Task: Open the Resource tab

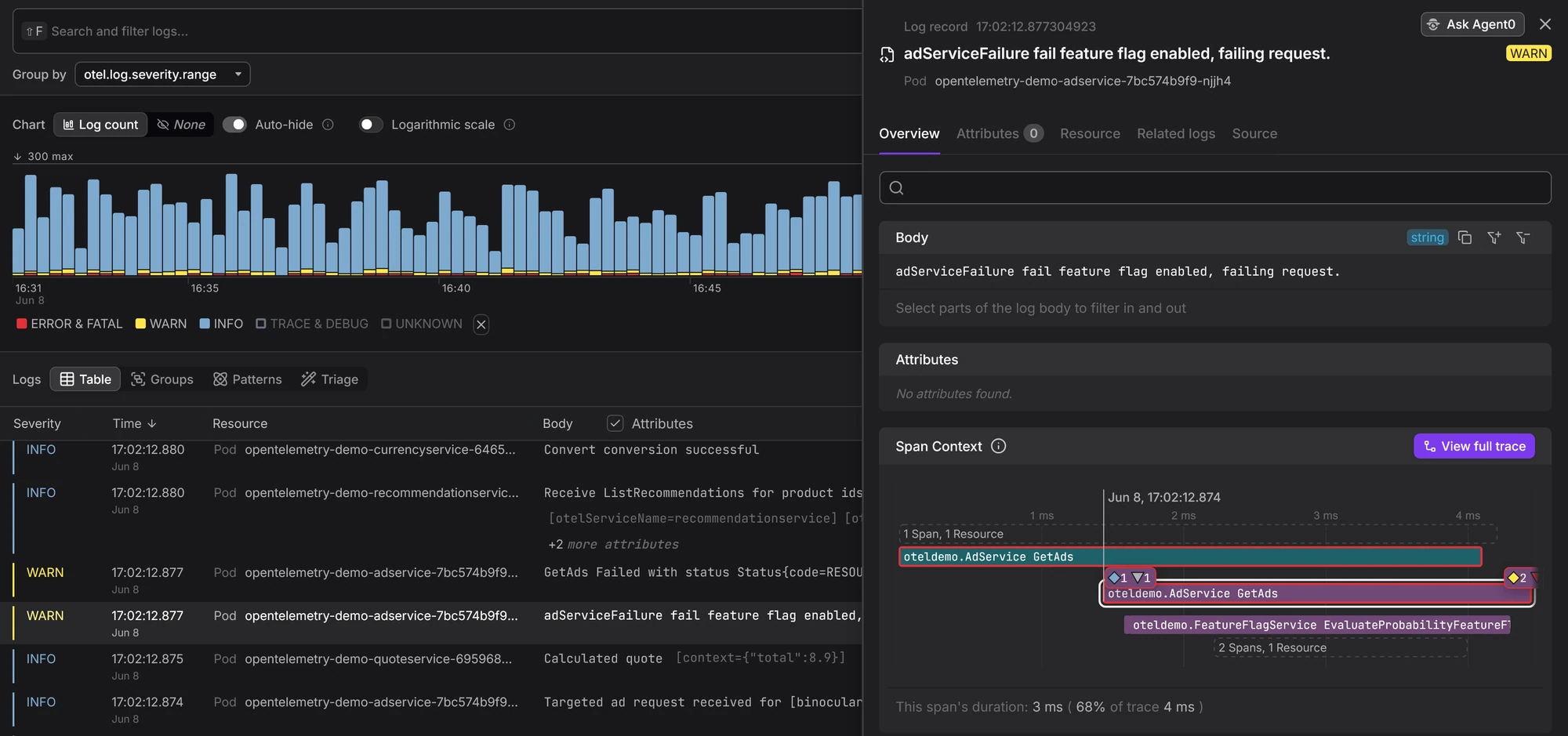Action: tap(1090, 133)
